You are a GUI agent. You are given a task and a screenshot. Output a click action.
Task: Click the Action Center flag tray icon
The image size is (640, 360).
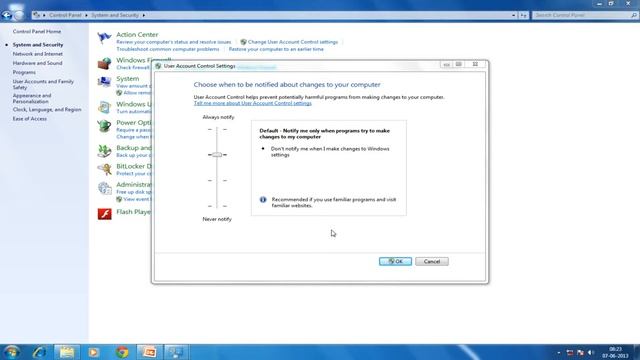pyautogui.click(x=580, y=353)
